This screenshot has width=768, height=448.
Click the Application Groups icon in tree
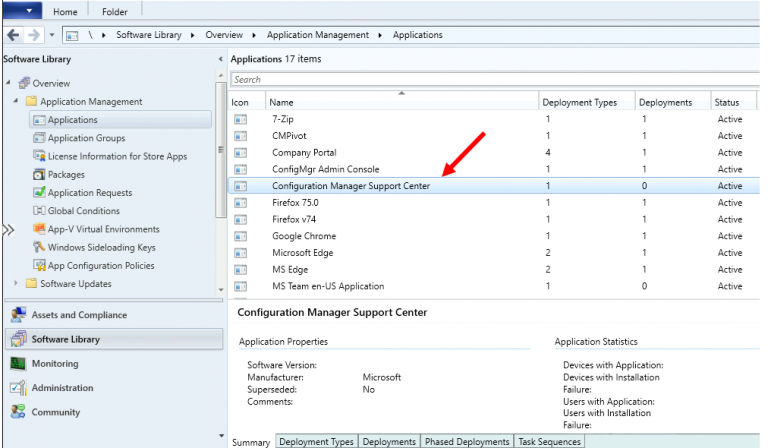[x=40, y=138]
